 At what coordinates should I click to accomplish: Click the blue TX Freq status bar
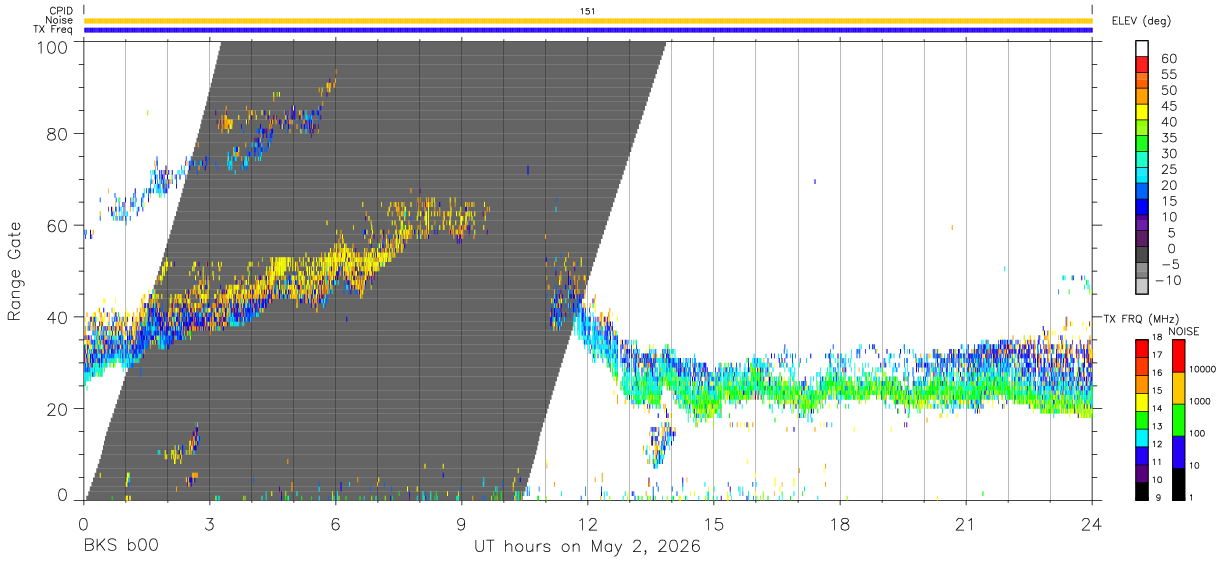coord(588,30)
